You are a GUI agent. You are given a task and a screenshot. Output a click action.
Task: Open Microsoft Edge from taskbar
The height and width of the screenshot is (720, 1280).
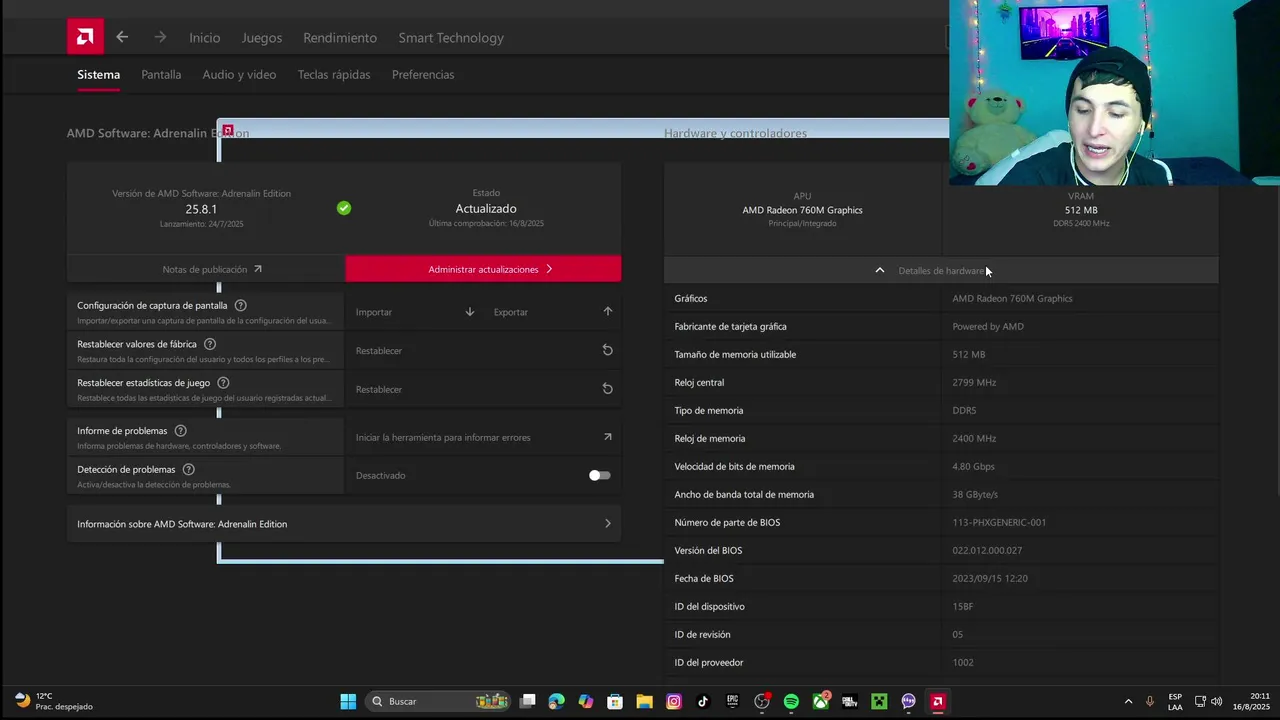pos(556,701)
